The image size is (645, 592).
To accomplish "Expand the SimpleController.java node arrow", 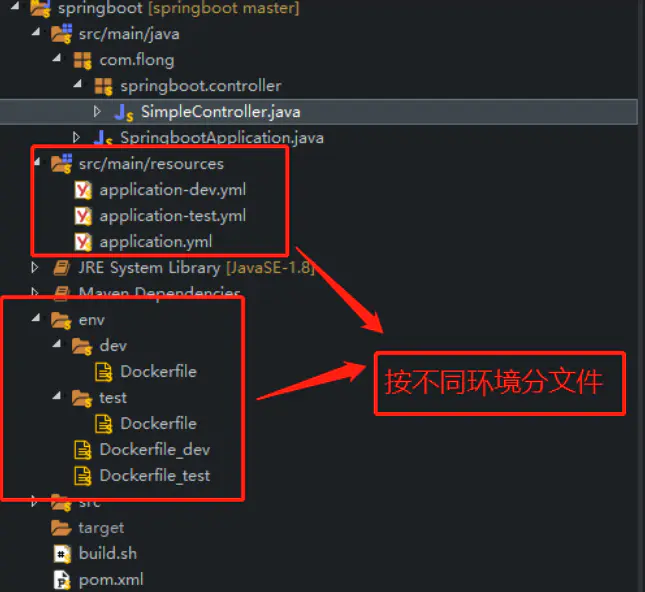I will point(97,111).
